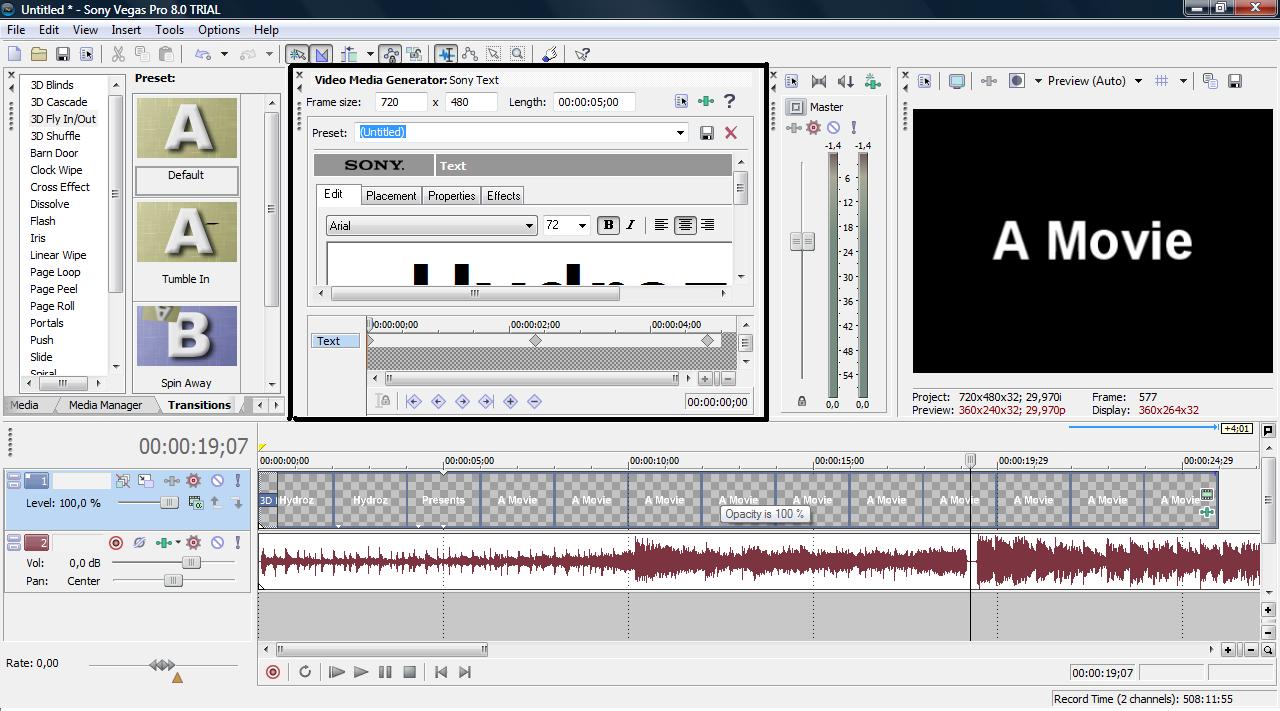Open Master bus FX gear icon
Viewport: 1280px width, 711px height.
click(814, 127)
